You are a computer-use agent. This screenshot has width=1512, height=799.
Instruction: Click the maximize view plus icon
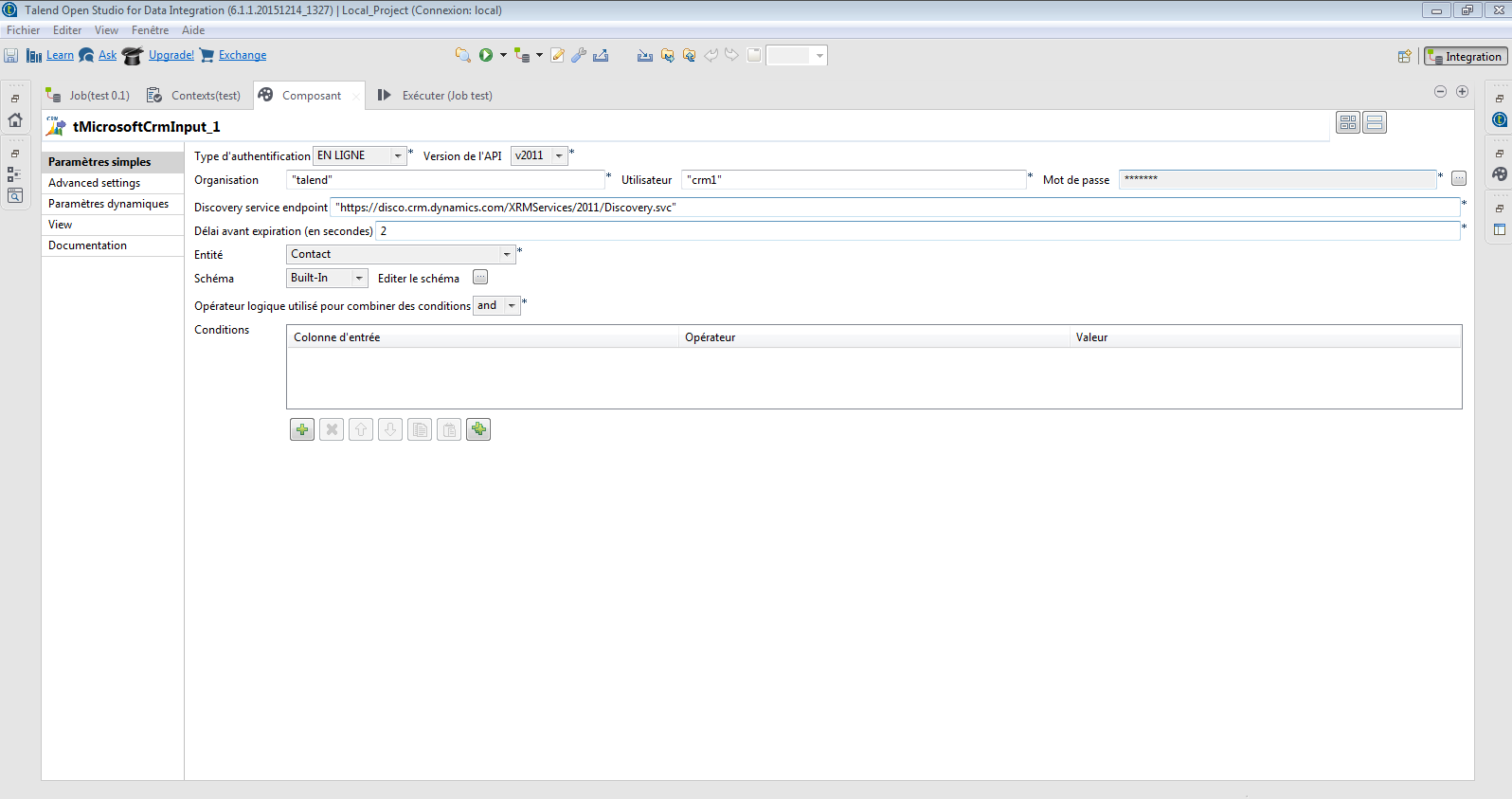1462,92
